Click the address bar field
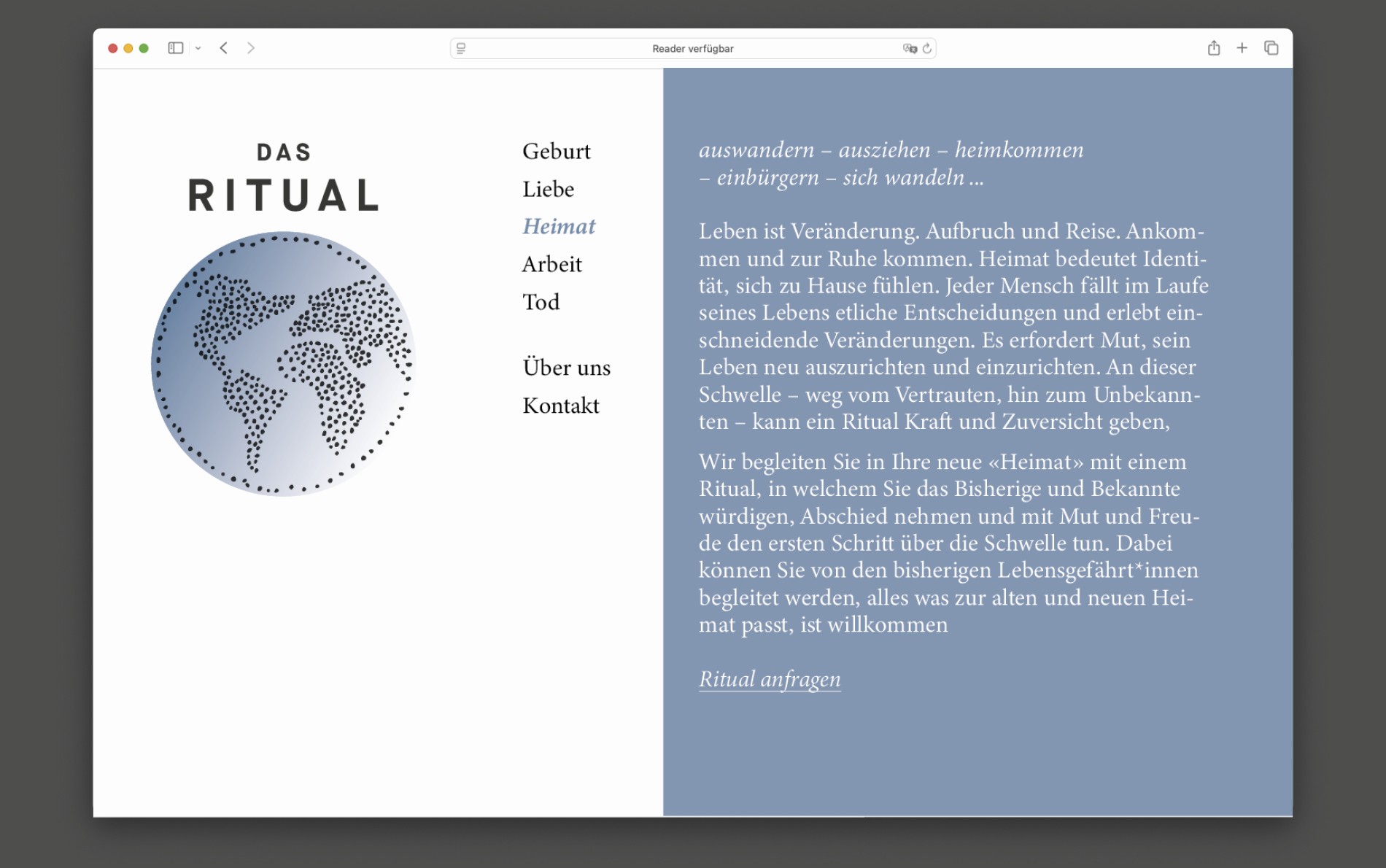 point(692,48)
